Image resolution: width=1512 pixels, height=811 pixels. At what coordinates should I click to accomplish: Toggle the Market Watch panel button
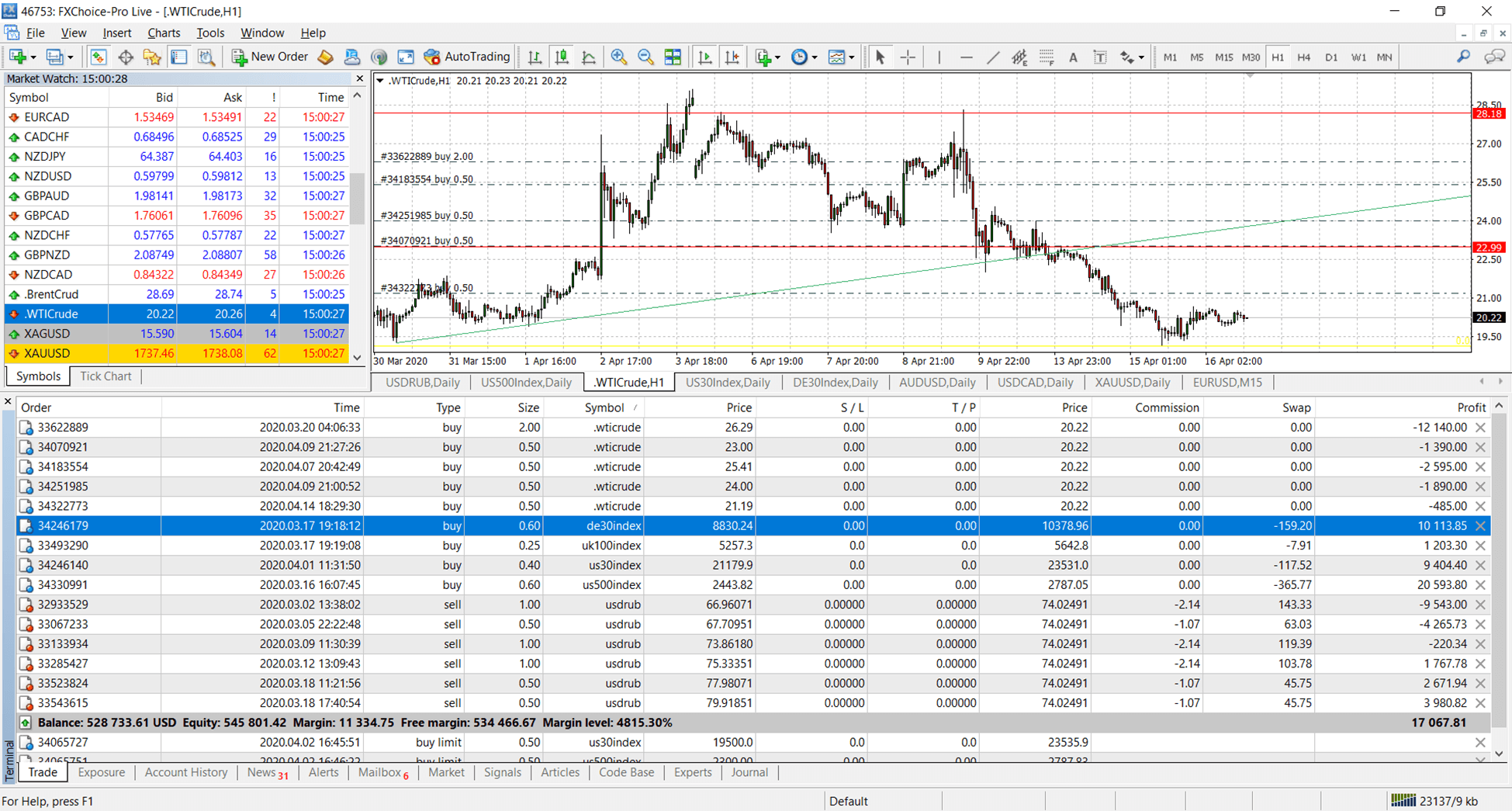tap(99, 57)
